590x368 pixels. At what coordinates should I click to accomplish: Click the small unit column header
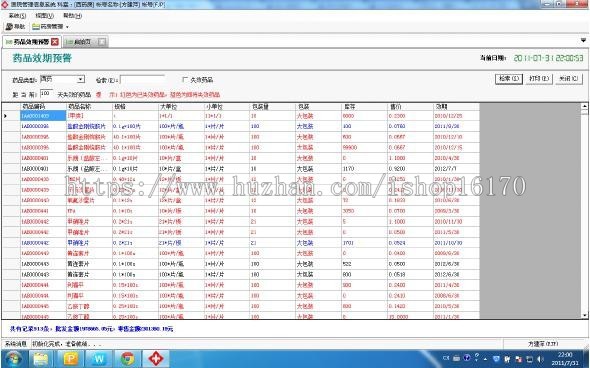pyautogui.click(x=227, y=106)
